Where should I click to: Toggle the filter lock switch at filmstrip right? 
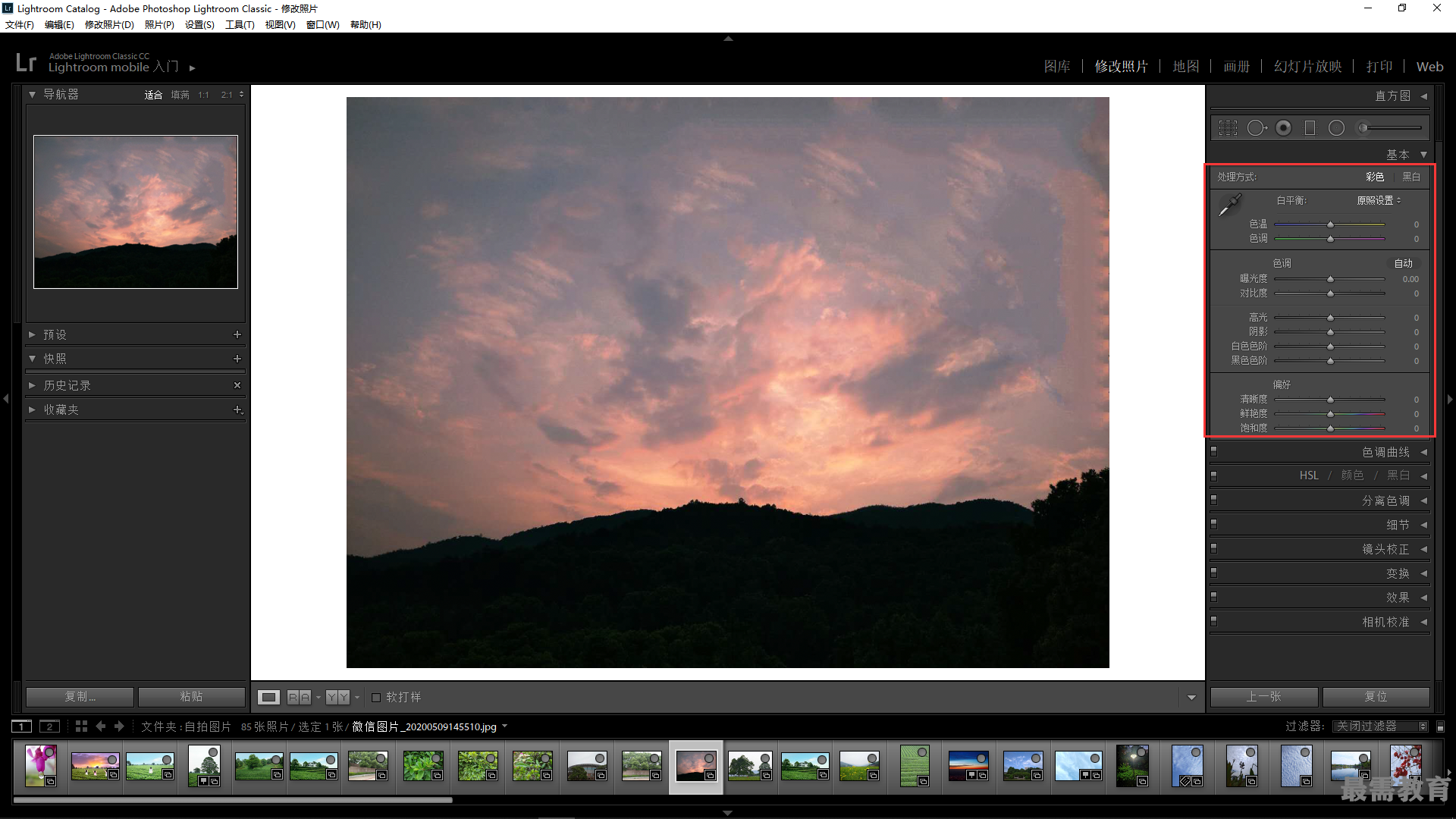tap(1441, 726)
